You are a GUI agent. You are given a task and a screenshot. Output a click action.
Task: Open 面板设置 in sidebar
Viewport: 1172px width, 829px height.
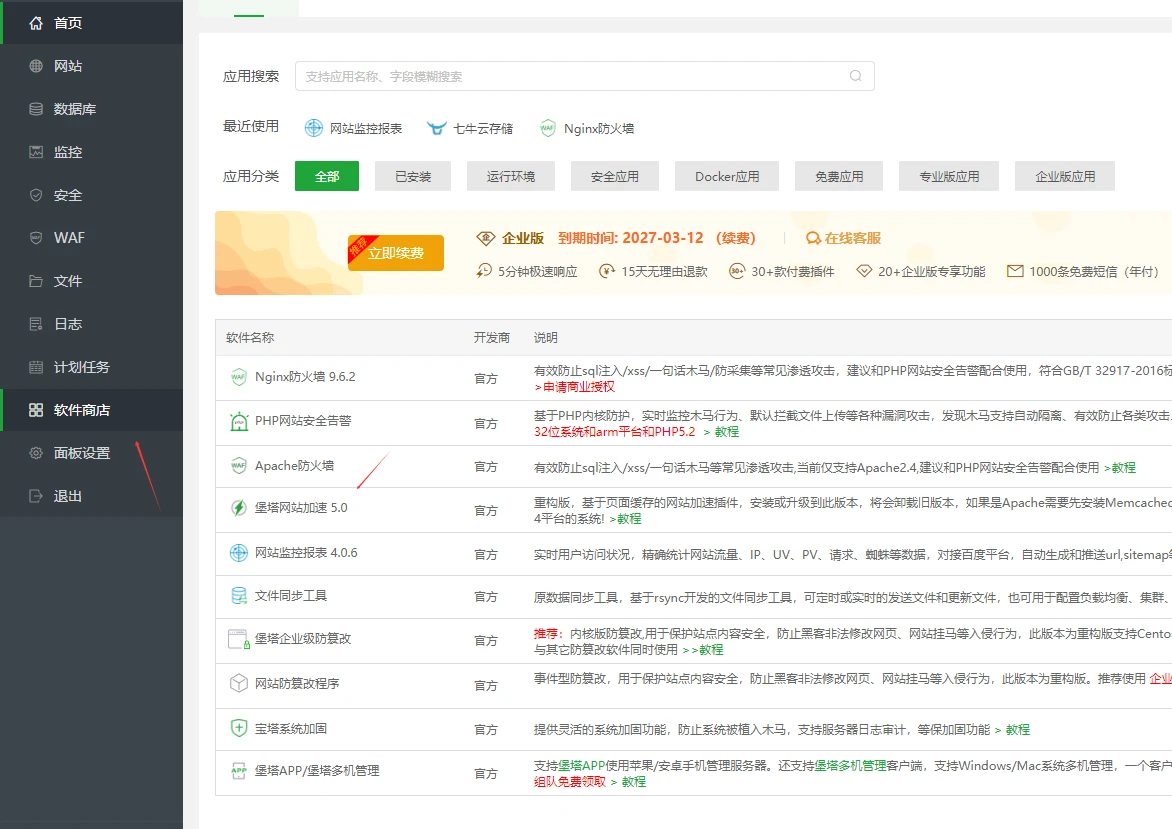pos(91,453)
